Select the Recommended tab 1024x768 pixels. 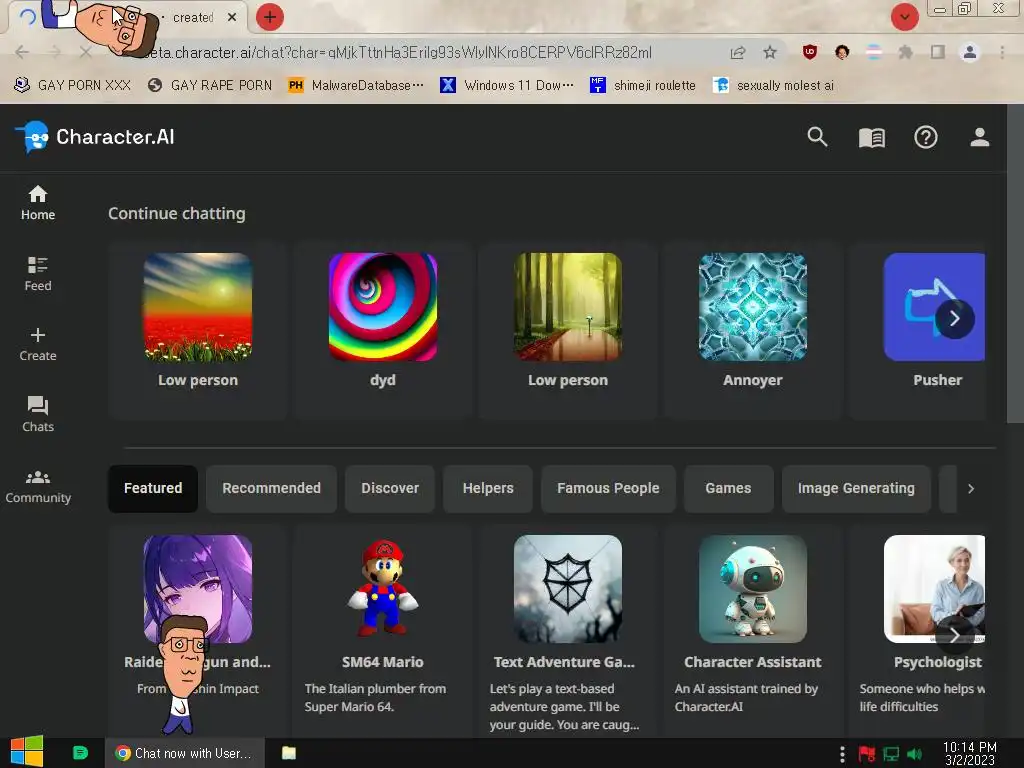[x=271, y=488]
